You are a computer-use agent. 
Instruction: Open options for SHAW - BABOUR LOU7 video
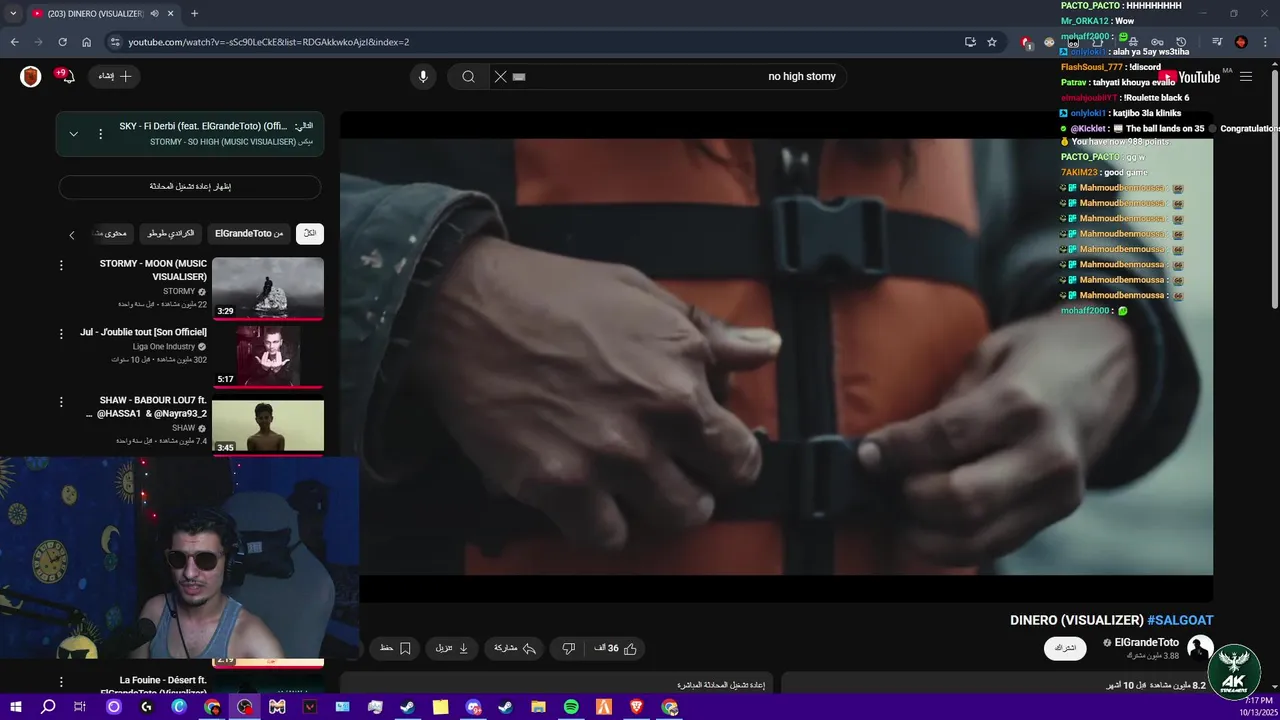point(61,402)
